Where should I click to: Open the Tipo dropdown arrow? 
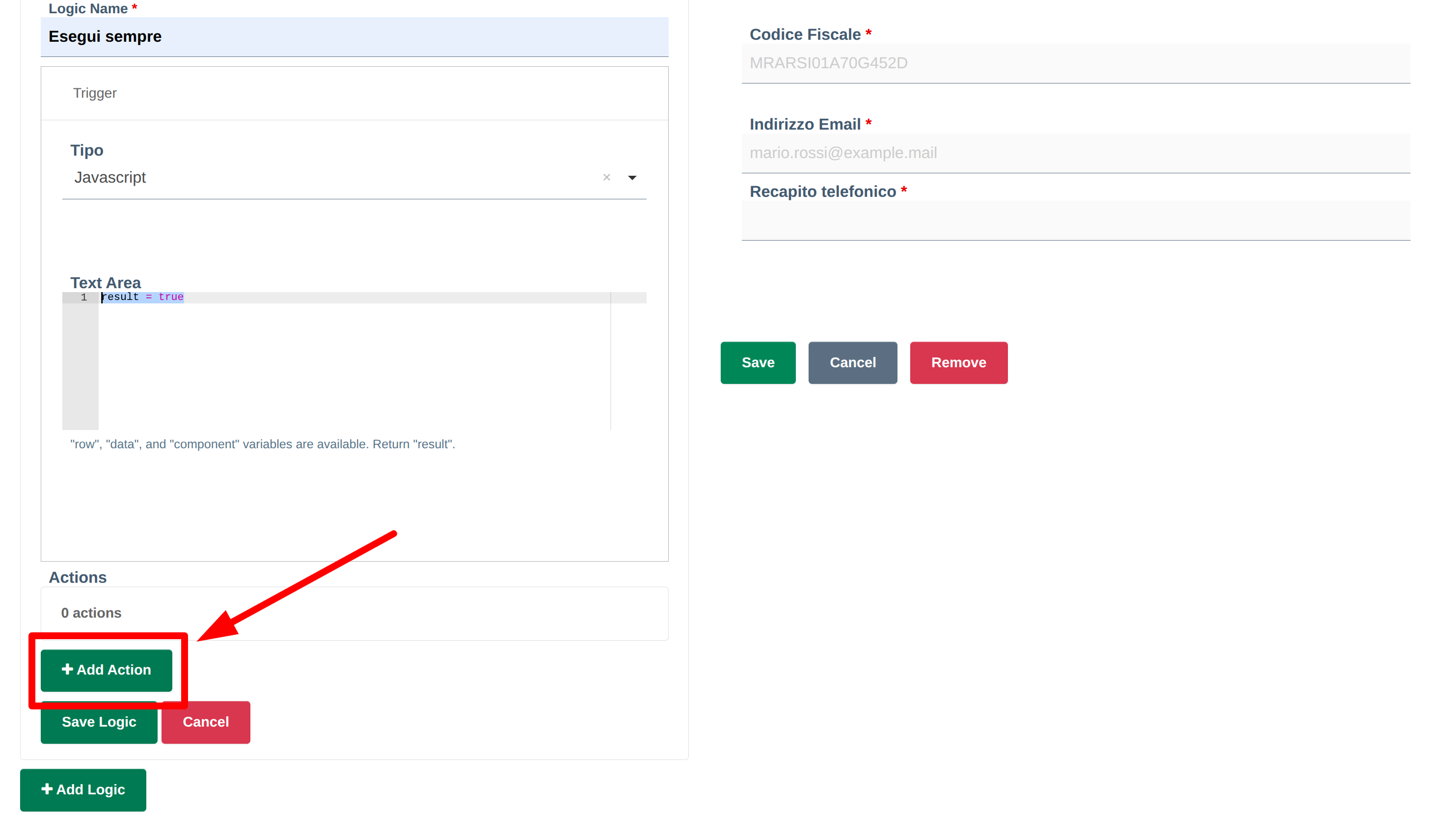point(632,178)
